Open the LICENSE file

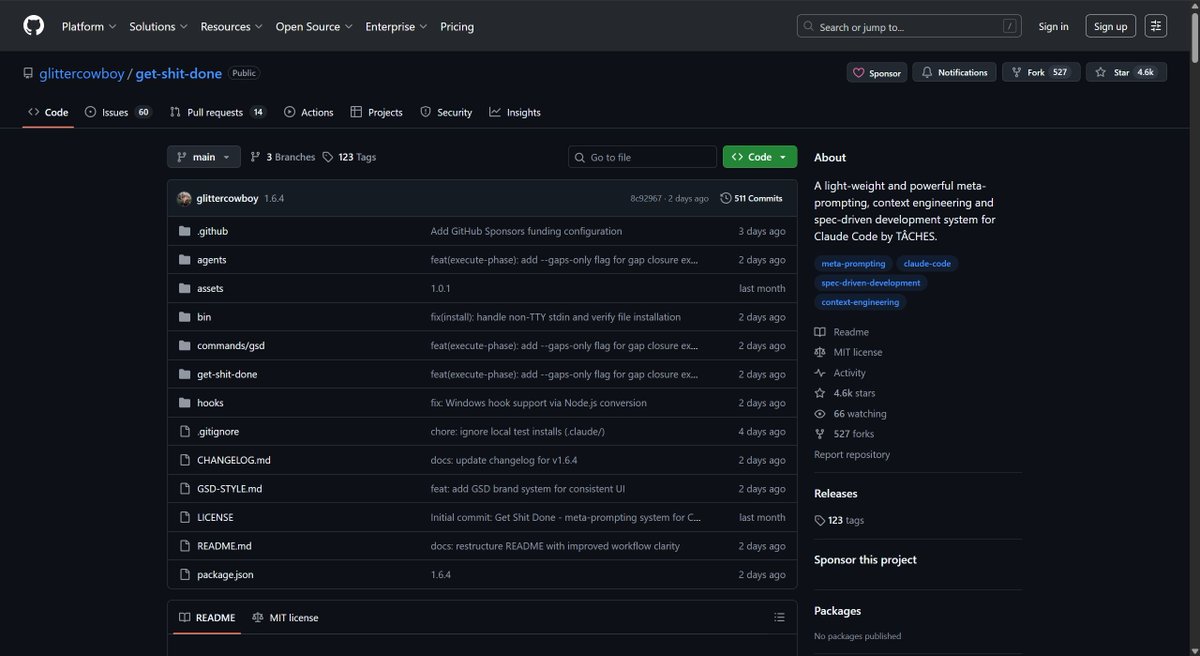(215, 518)
